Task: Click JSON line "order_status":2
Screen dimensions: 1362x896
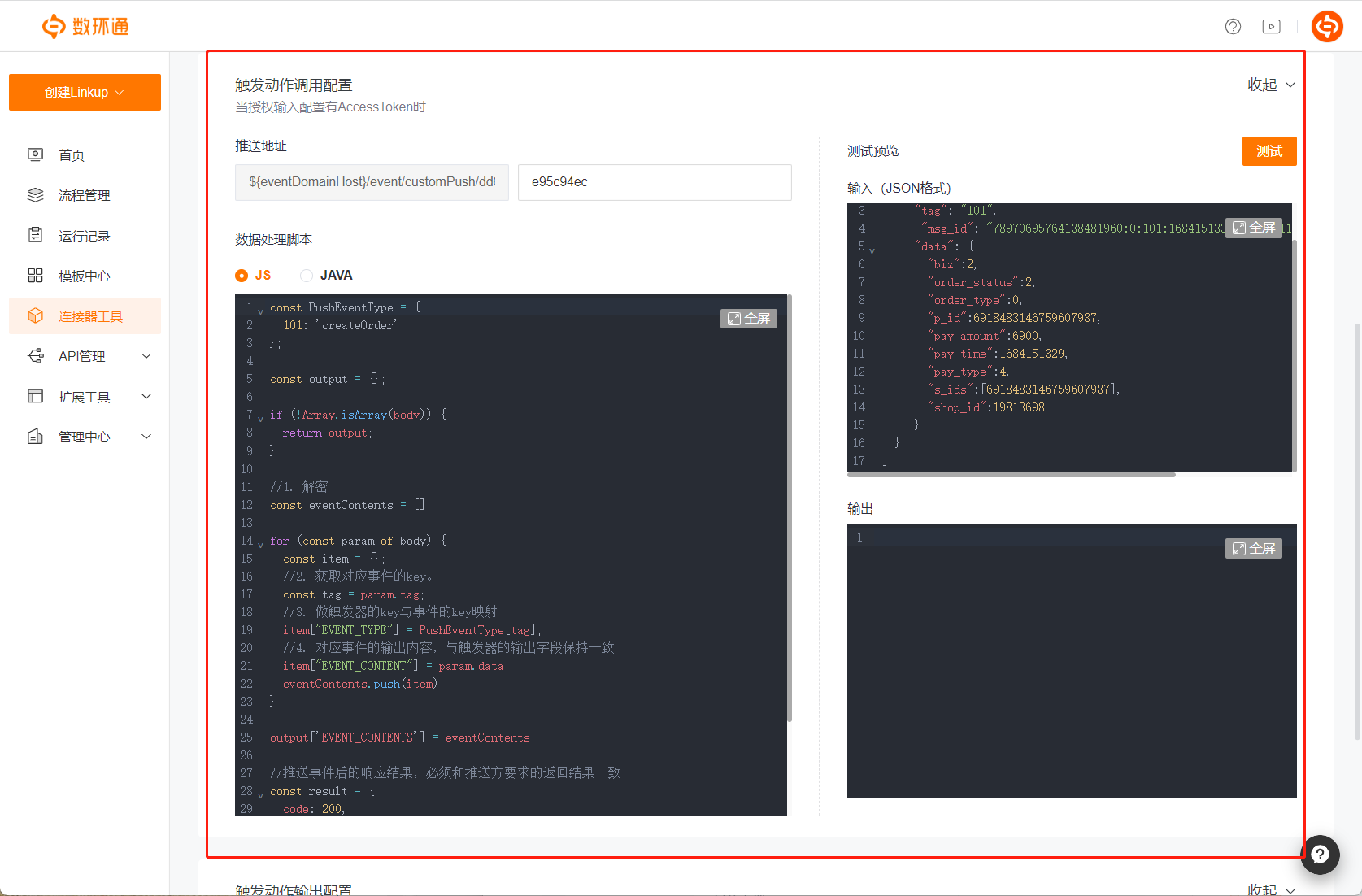Action: point(981,282)
